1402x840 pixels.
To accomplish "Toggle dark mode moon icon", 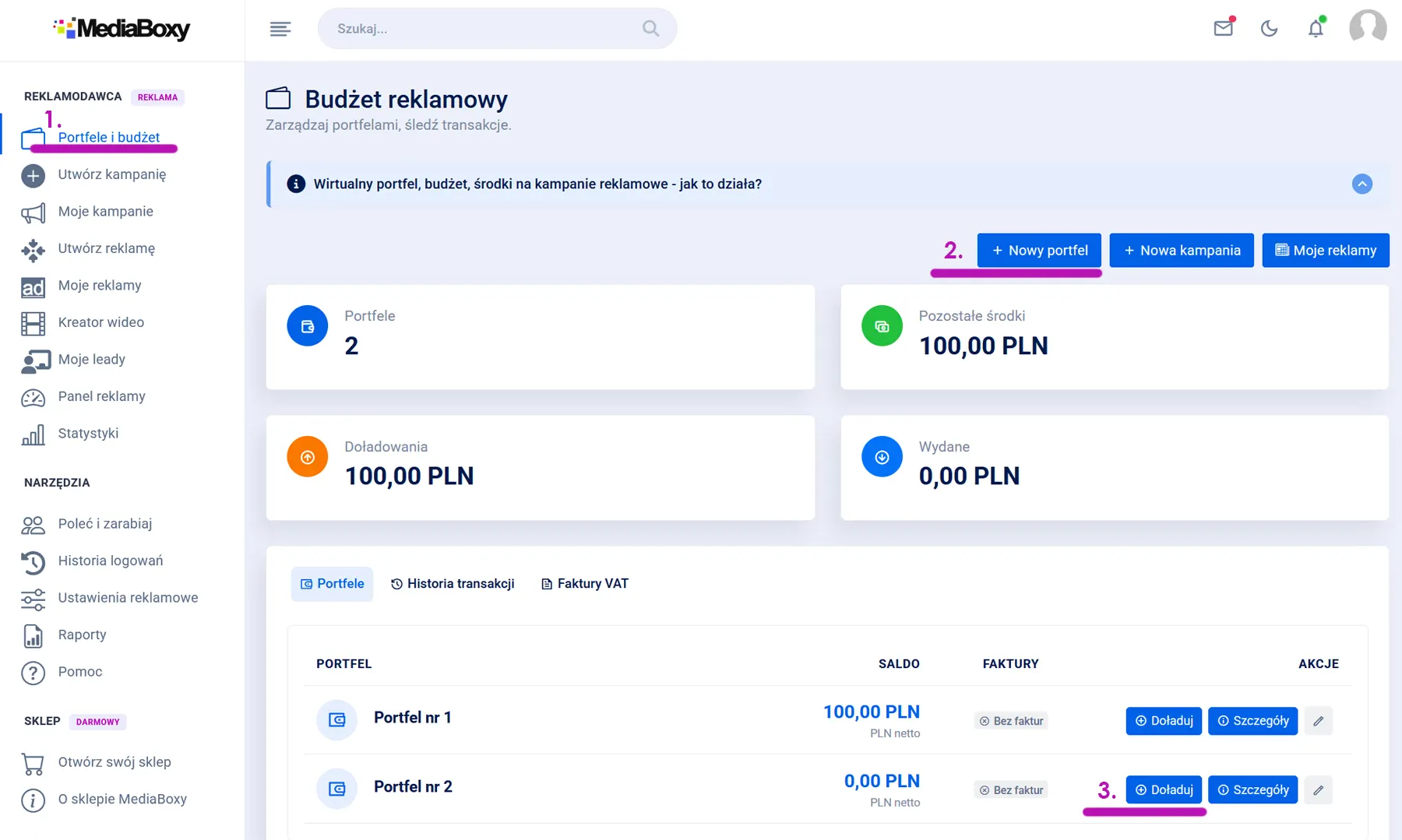I will [1270, 29].
